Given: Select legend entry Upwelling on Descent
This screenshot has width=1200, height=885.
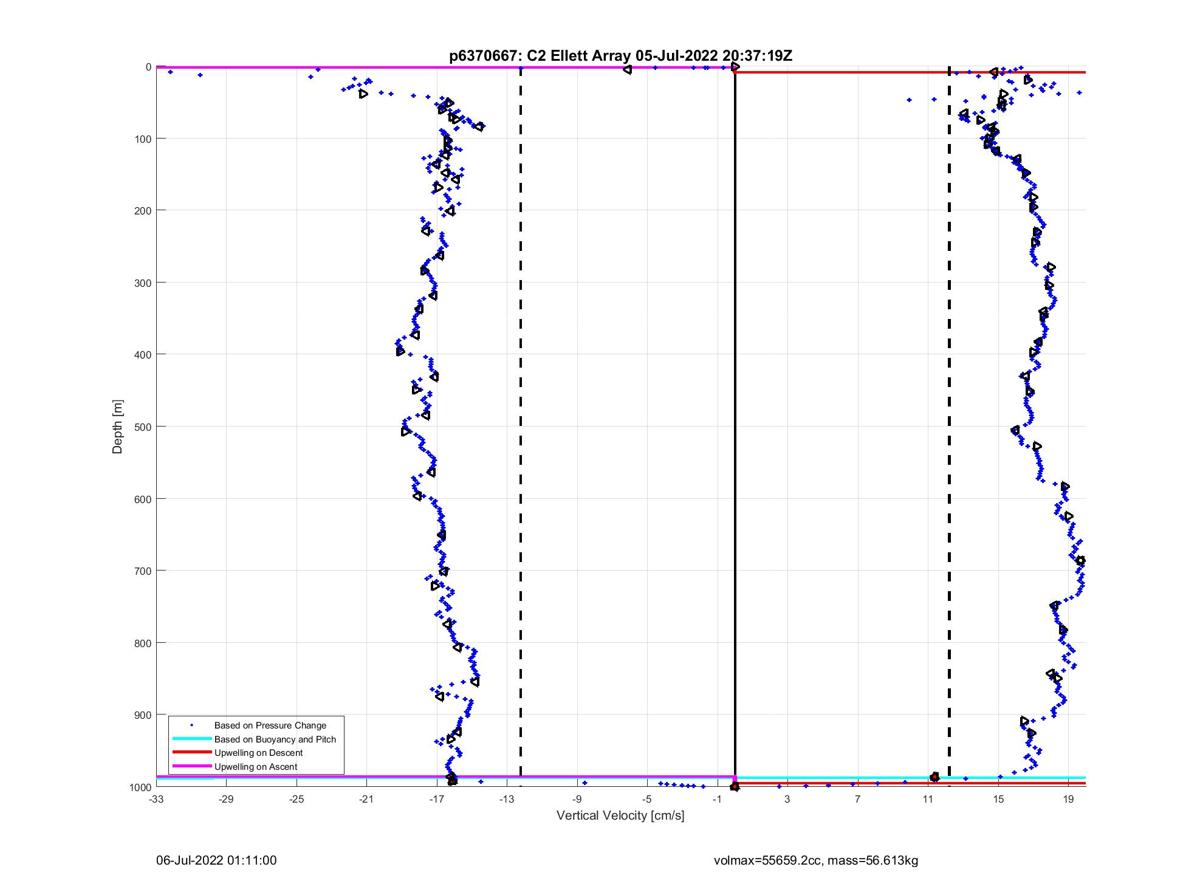Looking at the screenshot, I should click(258, 752).
